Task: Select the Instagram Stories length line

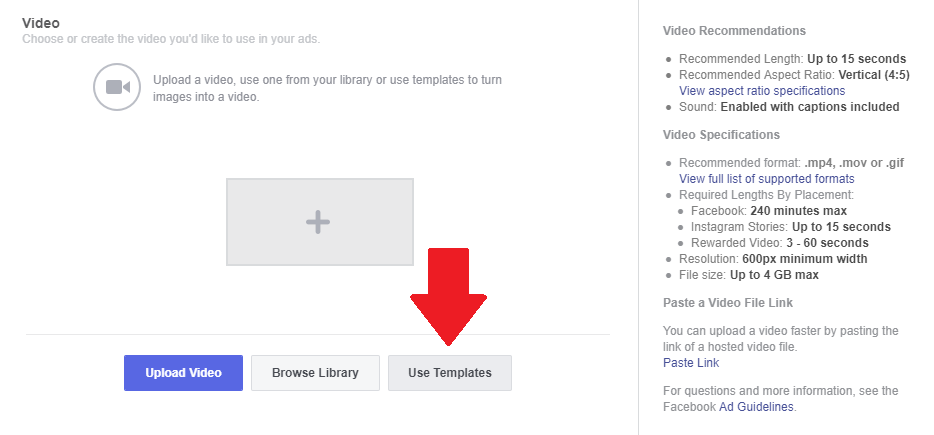Action: click(x=790, y=227)
